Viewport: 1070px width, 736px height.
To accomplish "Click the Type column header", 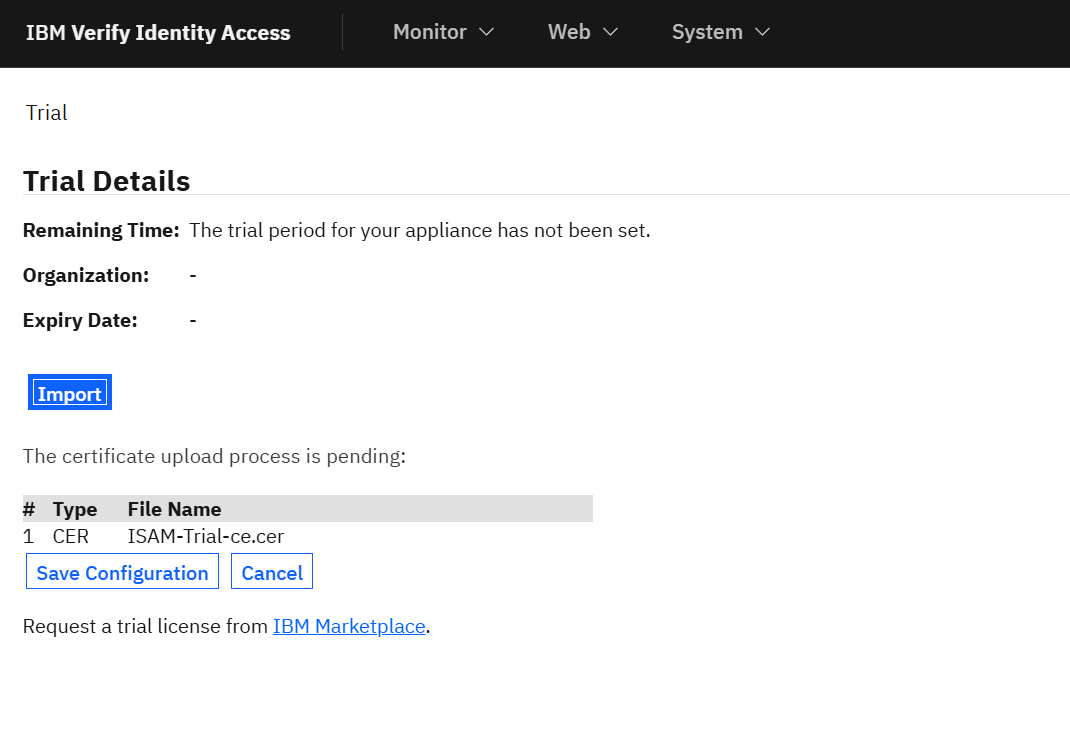I will coord(75,510).
